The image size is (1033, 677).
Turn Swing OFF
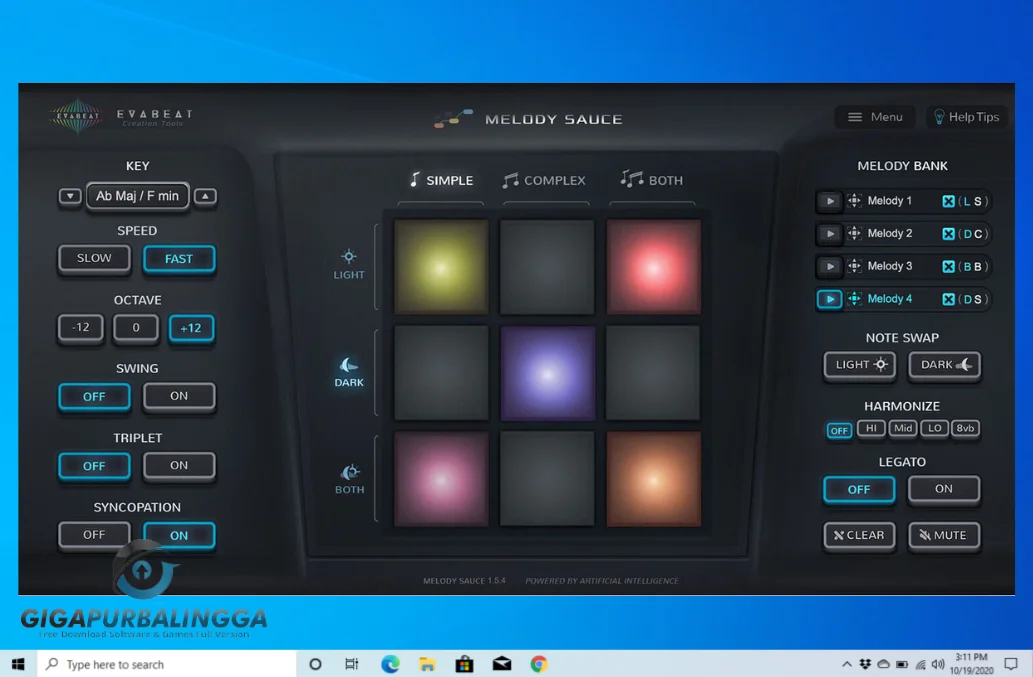coord(94,396)
